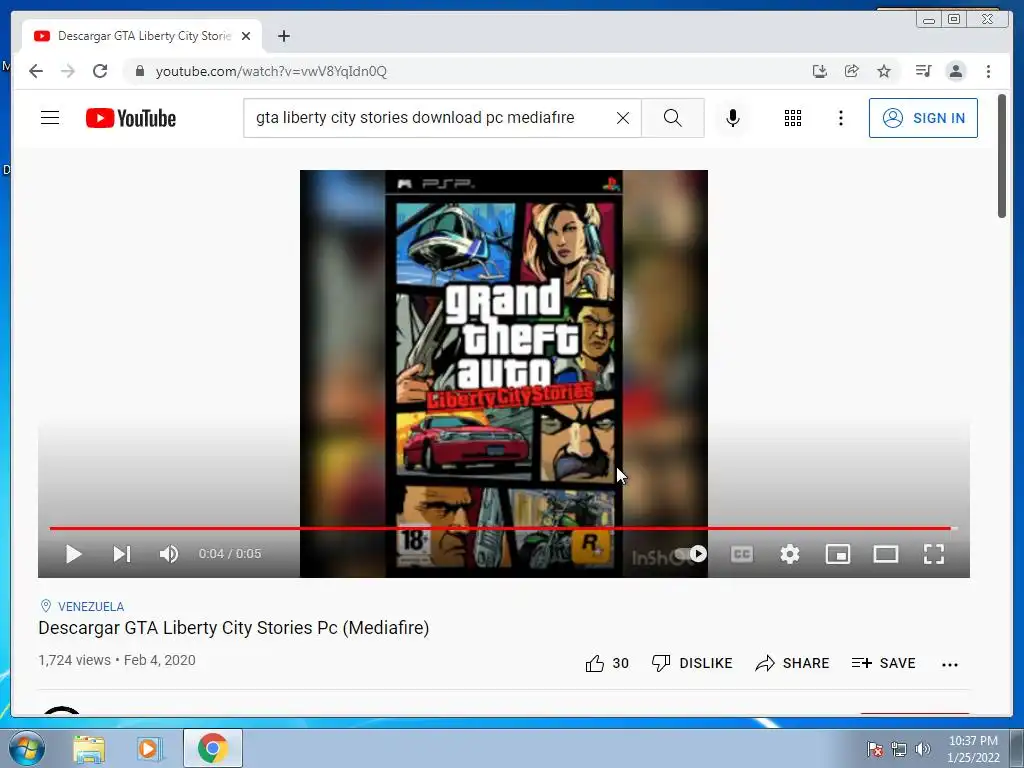Start voice search with the microphone
1024x768 pixels.
[733, 118]
